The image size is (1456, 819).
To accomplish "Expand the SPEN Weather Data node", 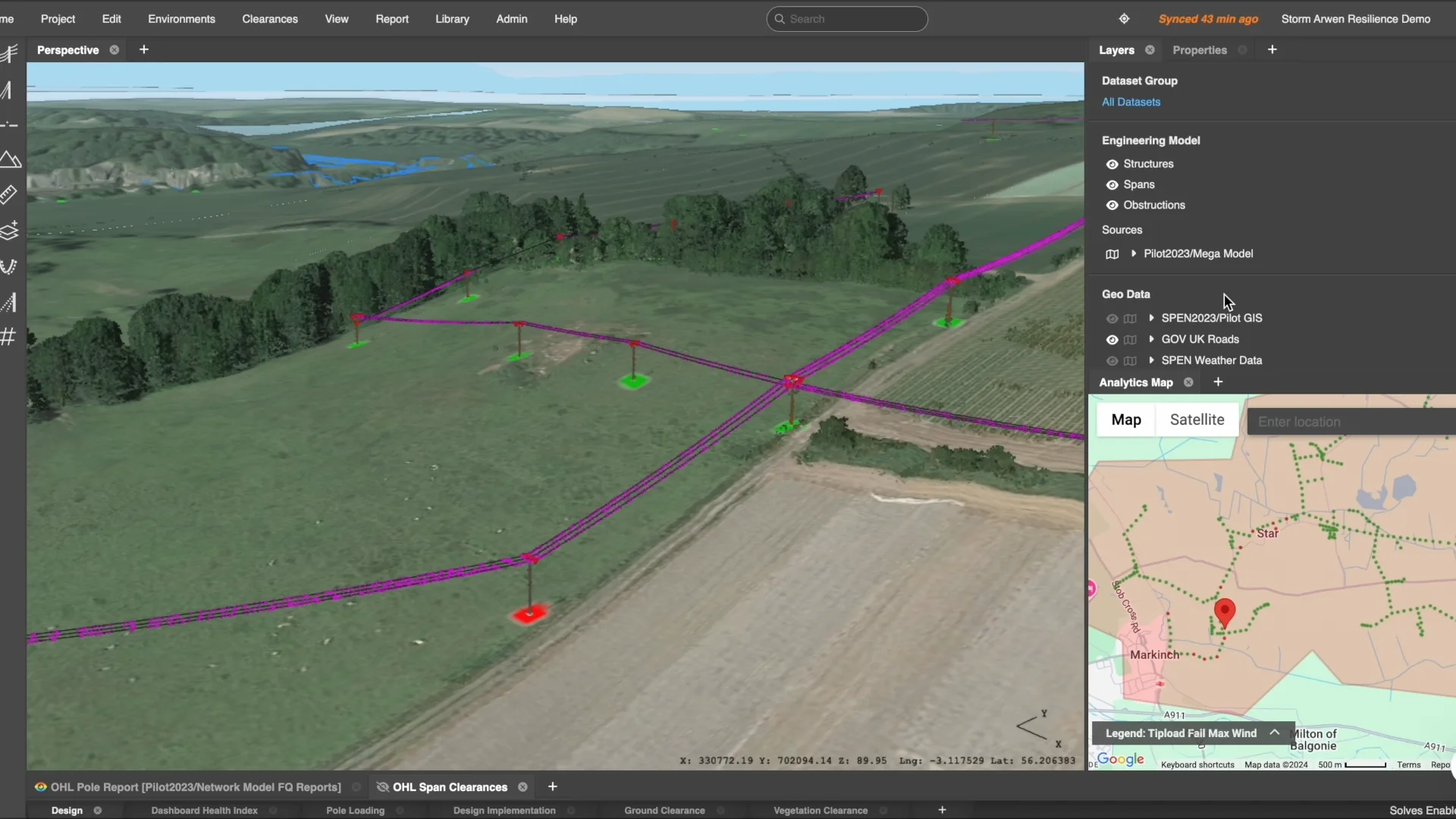I will (1151, 360).
